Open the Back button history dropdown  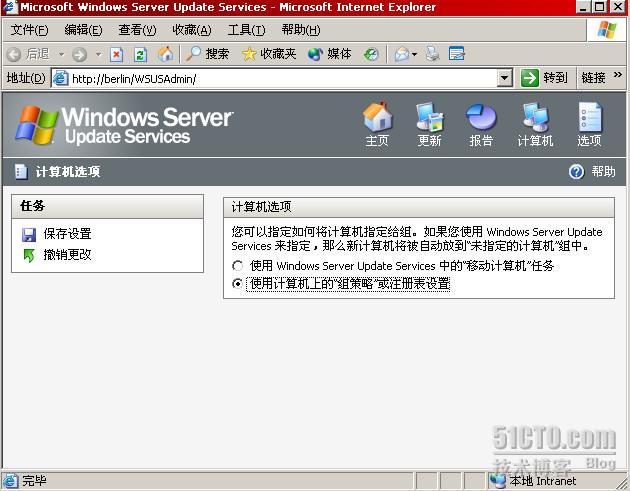click(x=61, y=54)
